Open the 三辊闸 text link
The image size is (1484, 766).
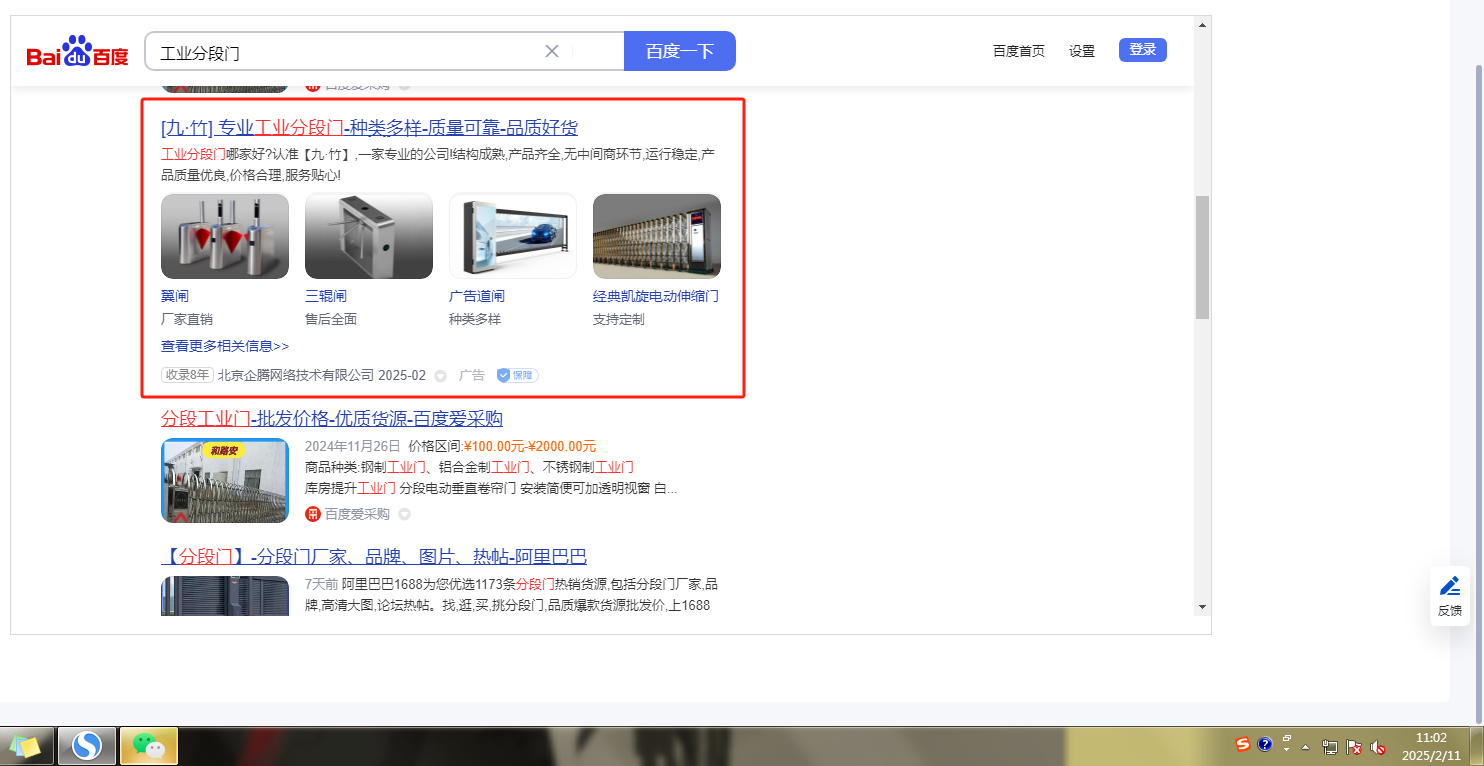326,296
